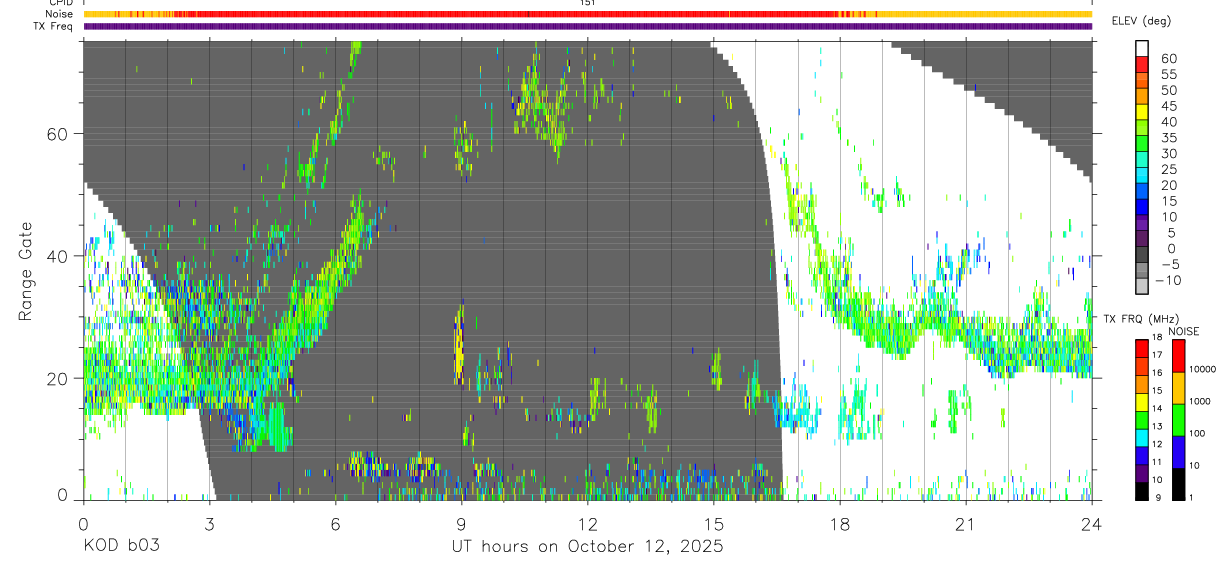Select the '18' hour tick on time axis
Image resolution: width=1228 pixels, height=567 pixels.
coord(840,524)
